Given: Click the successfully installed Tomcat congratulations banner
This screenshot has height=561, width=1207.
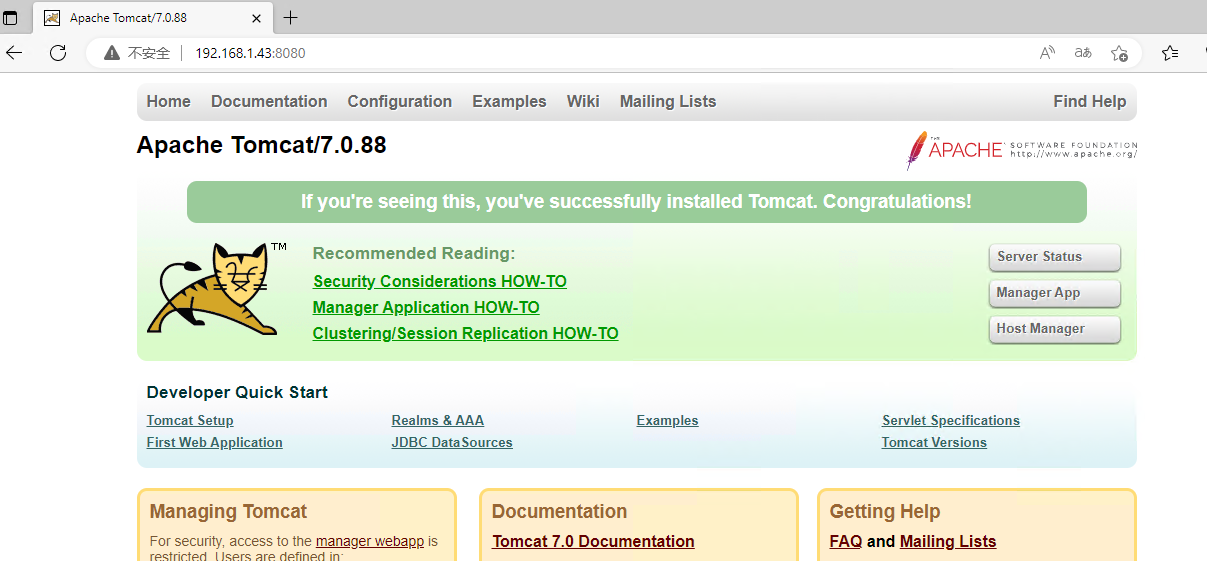Looking at the screenshot, I should point(636,202).
